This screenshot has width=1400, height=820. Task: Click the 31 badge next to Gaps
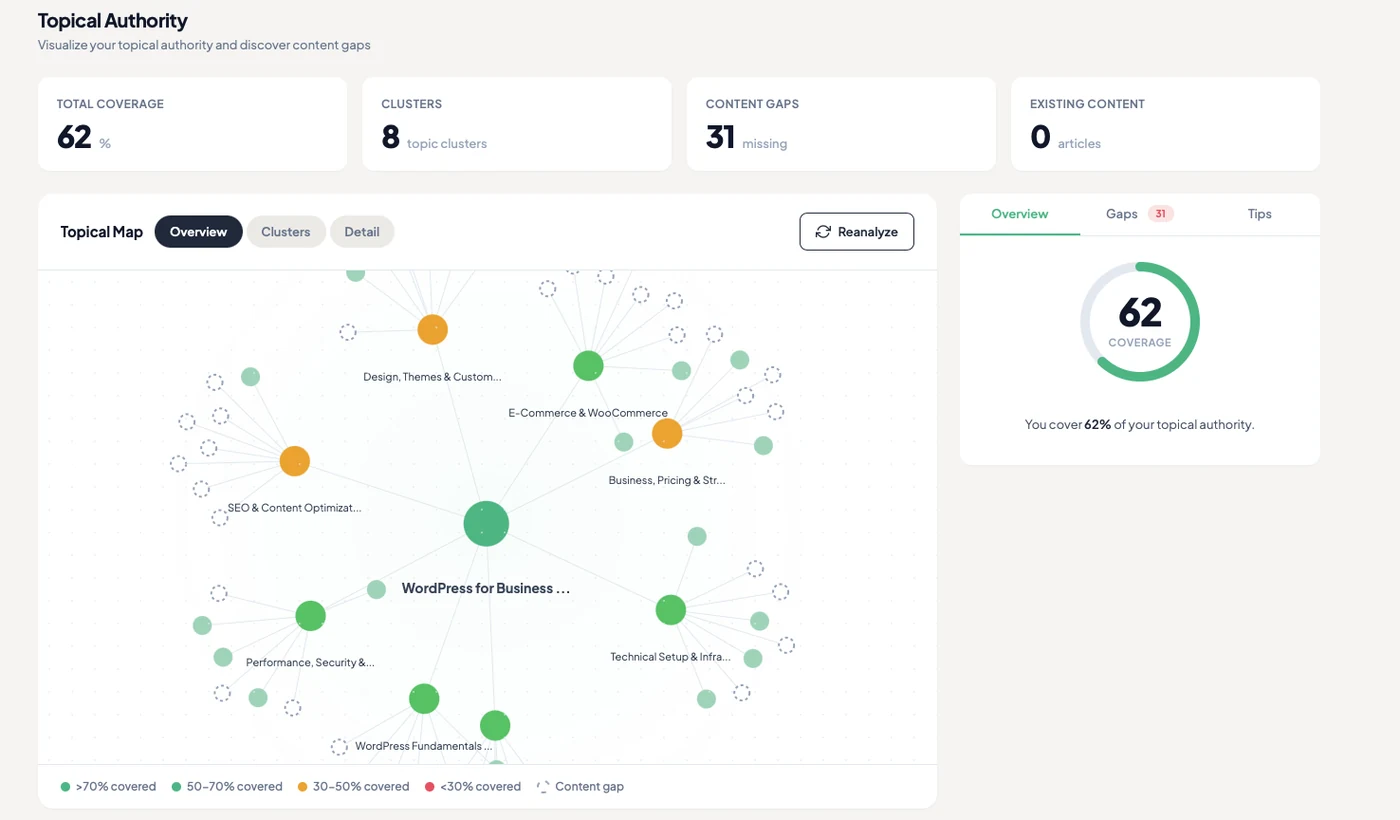click(1160, 214)
